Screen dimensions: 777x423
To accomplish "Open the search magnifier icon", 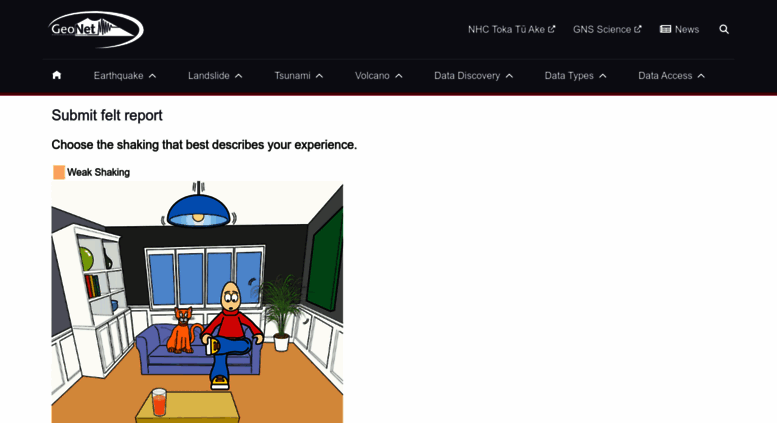I will [724, 29].
